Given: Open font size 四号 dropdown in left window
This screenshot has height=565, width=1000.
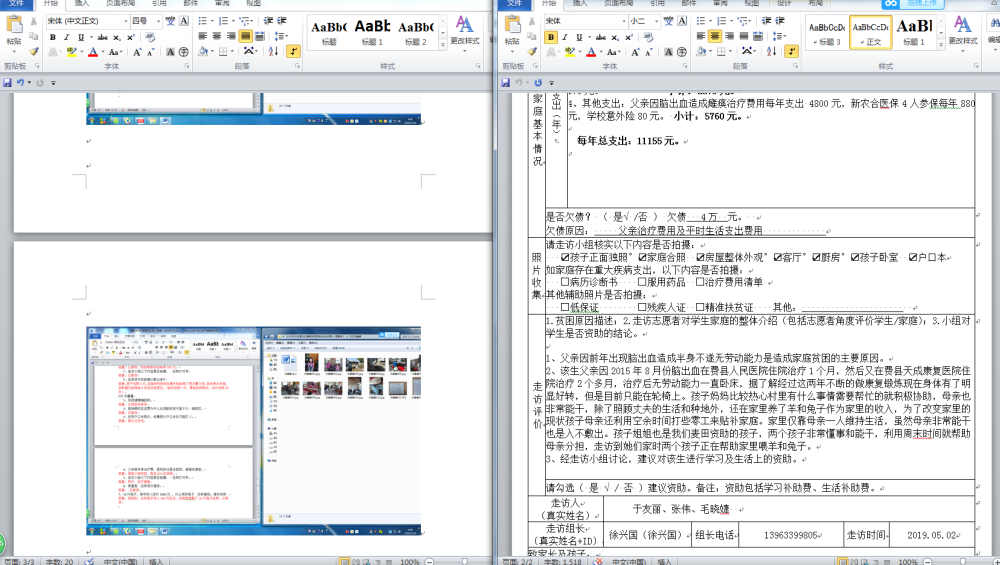Looking at the screenshot, I should [158, 21].
